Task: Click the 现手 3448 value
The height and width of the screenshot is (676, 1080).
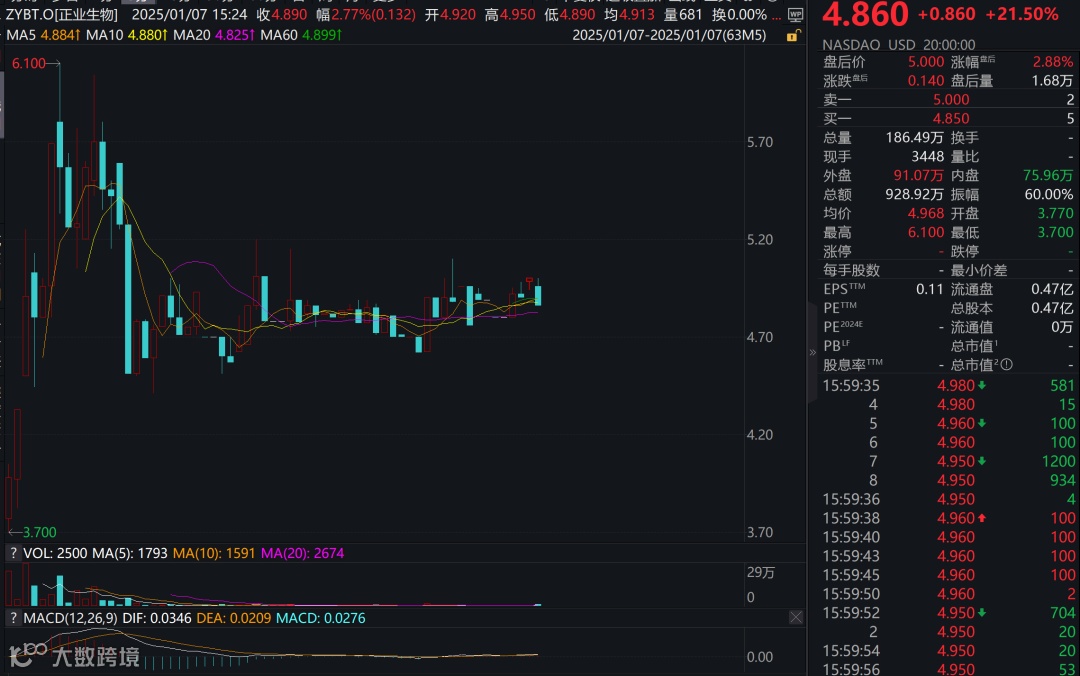Action: [927, 156]
